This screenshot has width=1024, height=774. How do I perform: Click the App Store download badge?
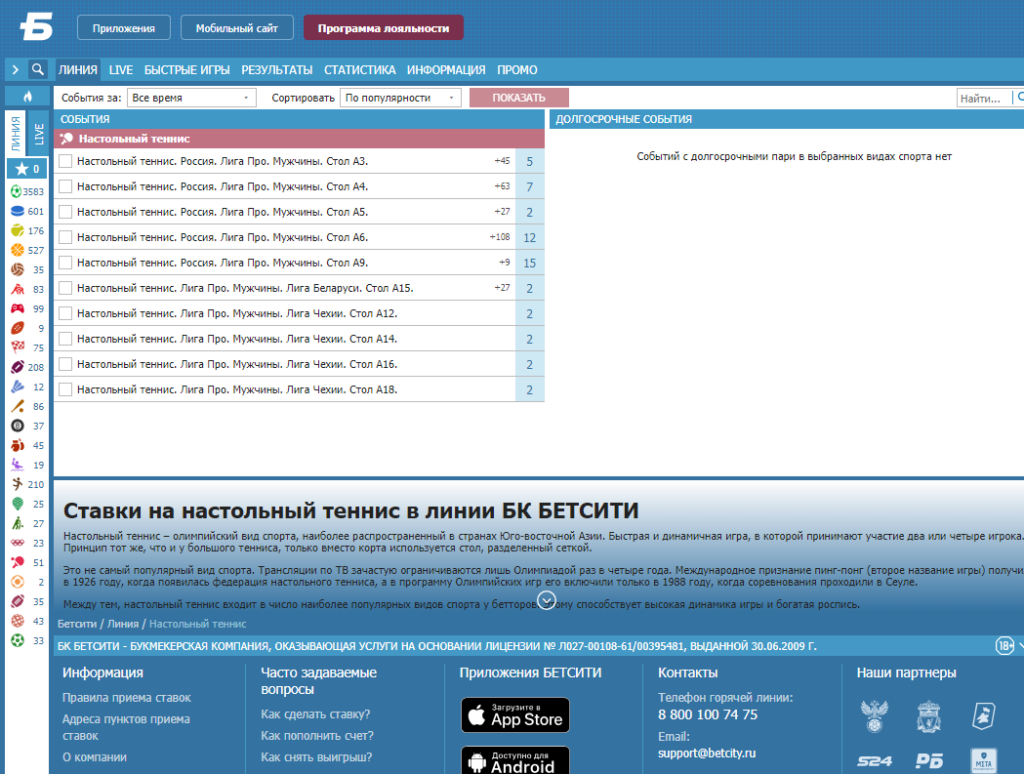coord(515,715)
